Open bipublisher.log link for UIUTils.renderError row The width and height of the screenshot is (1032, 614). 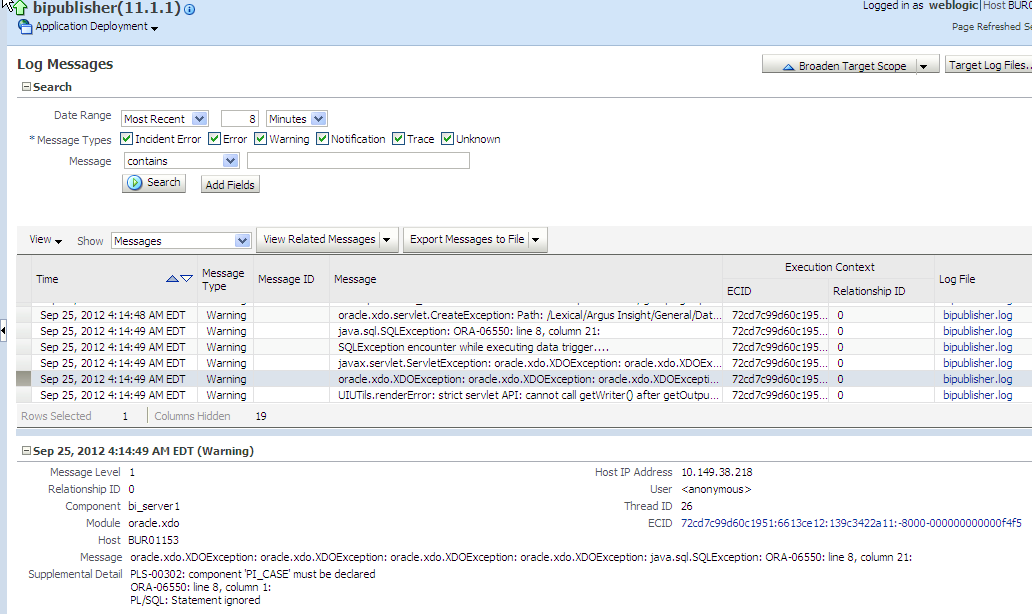977,396
